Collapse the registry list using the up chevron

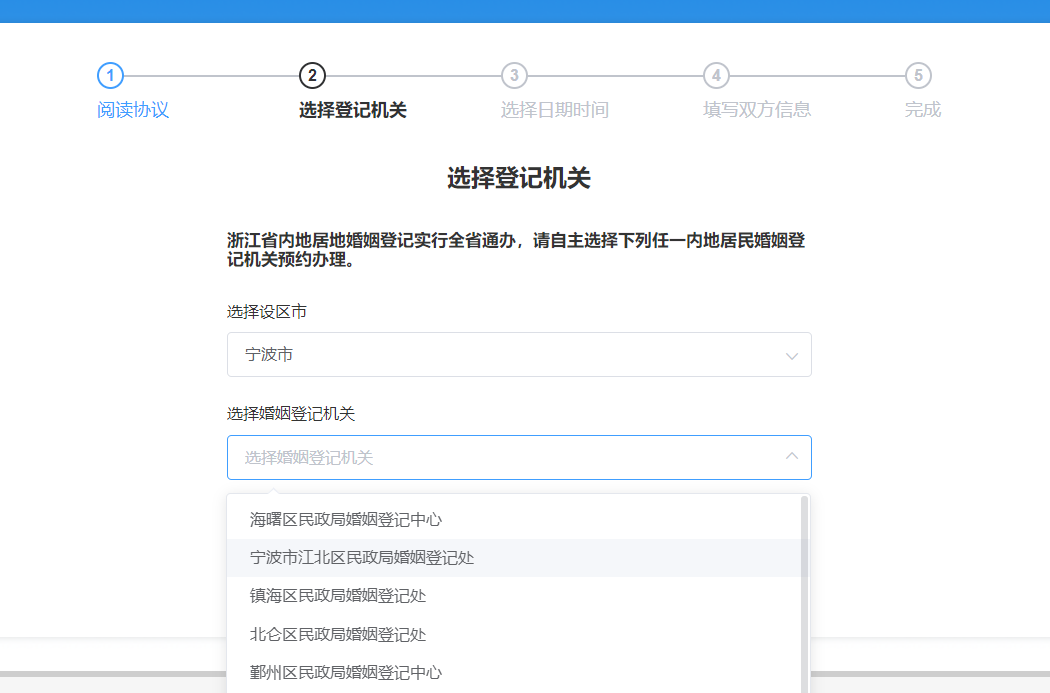791,457
